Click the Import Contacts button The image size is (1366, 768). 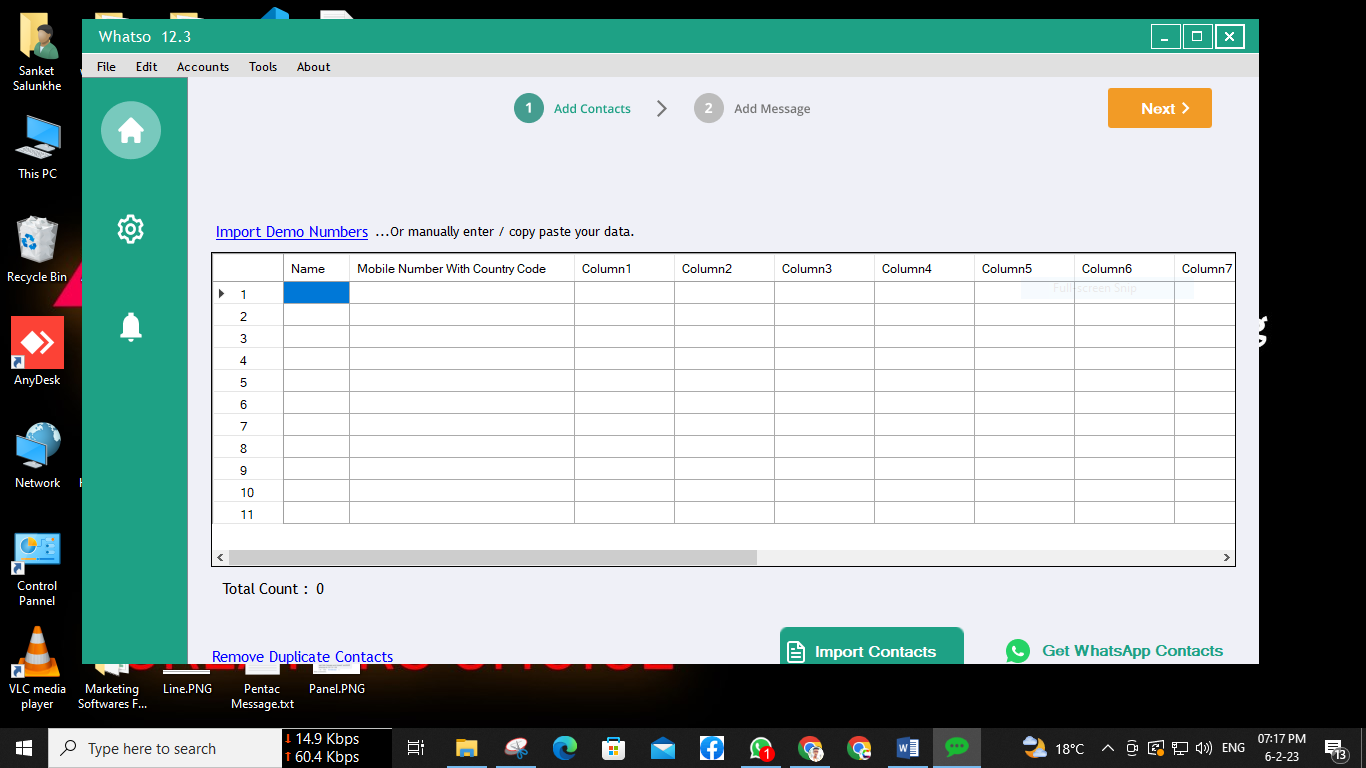[x=871, y=650]
